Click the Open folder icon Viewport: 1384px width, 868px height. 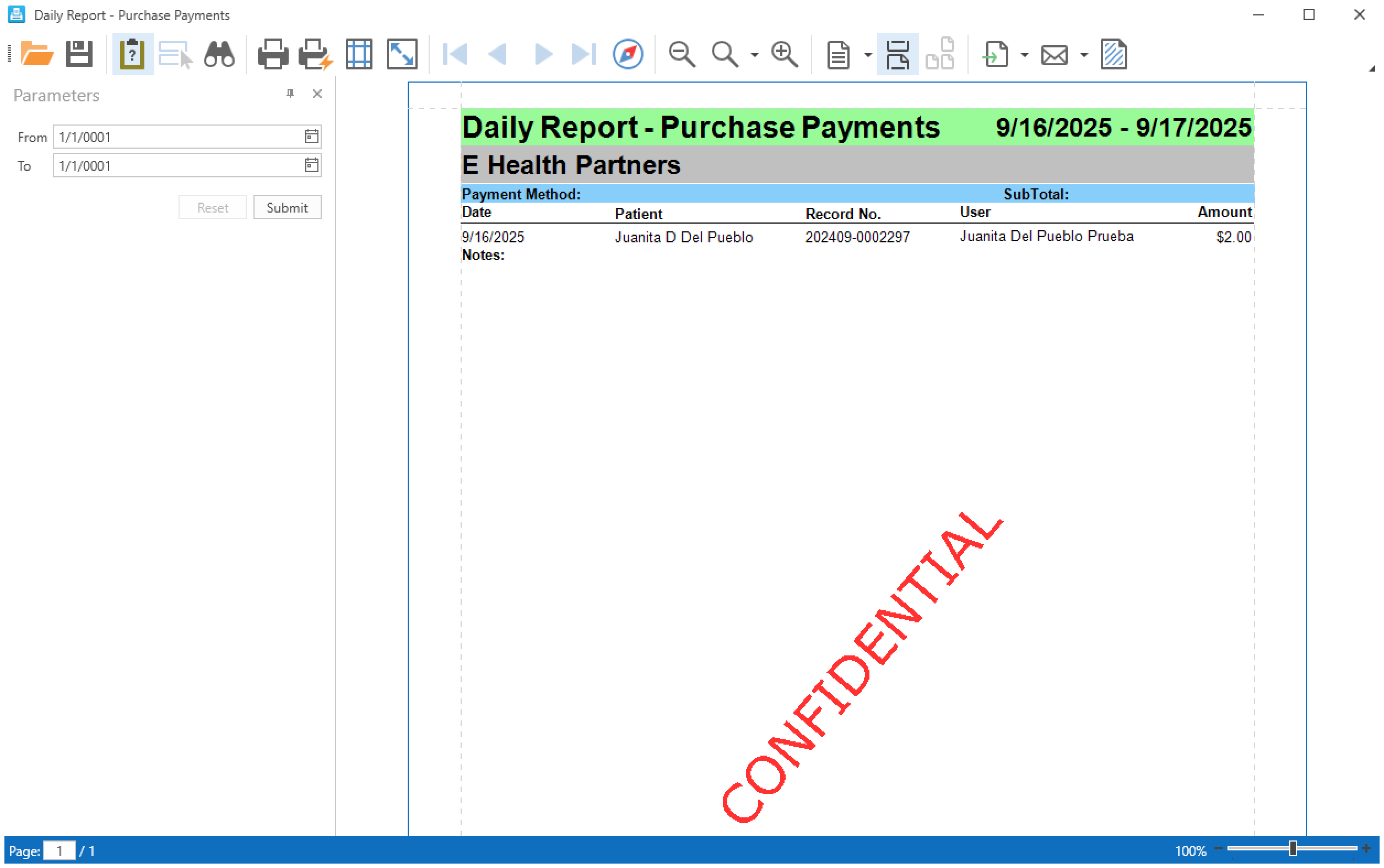pos(37,55)
